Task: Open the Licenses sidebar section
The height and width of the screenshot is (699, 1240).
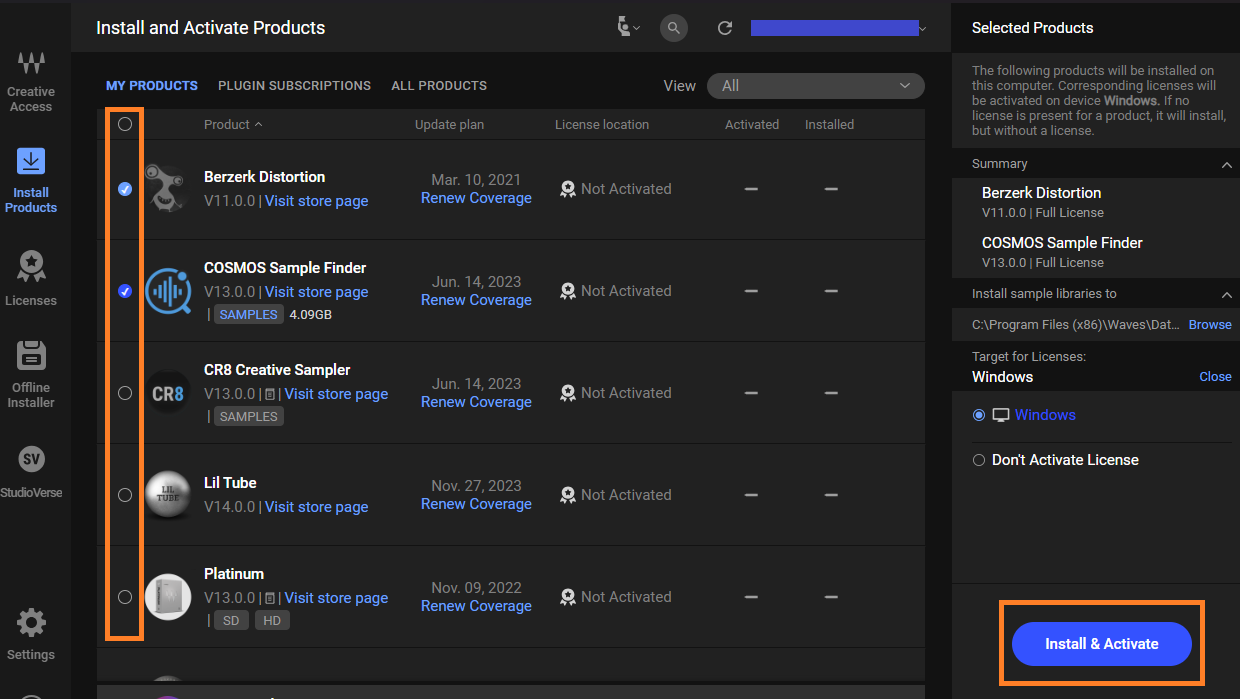Action: (x=31, y=279)
